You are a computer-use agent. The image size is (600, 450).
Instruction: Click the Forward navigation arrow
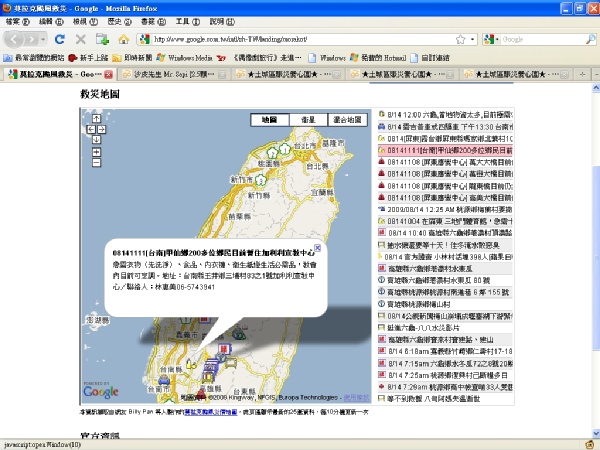click(32, 39)
